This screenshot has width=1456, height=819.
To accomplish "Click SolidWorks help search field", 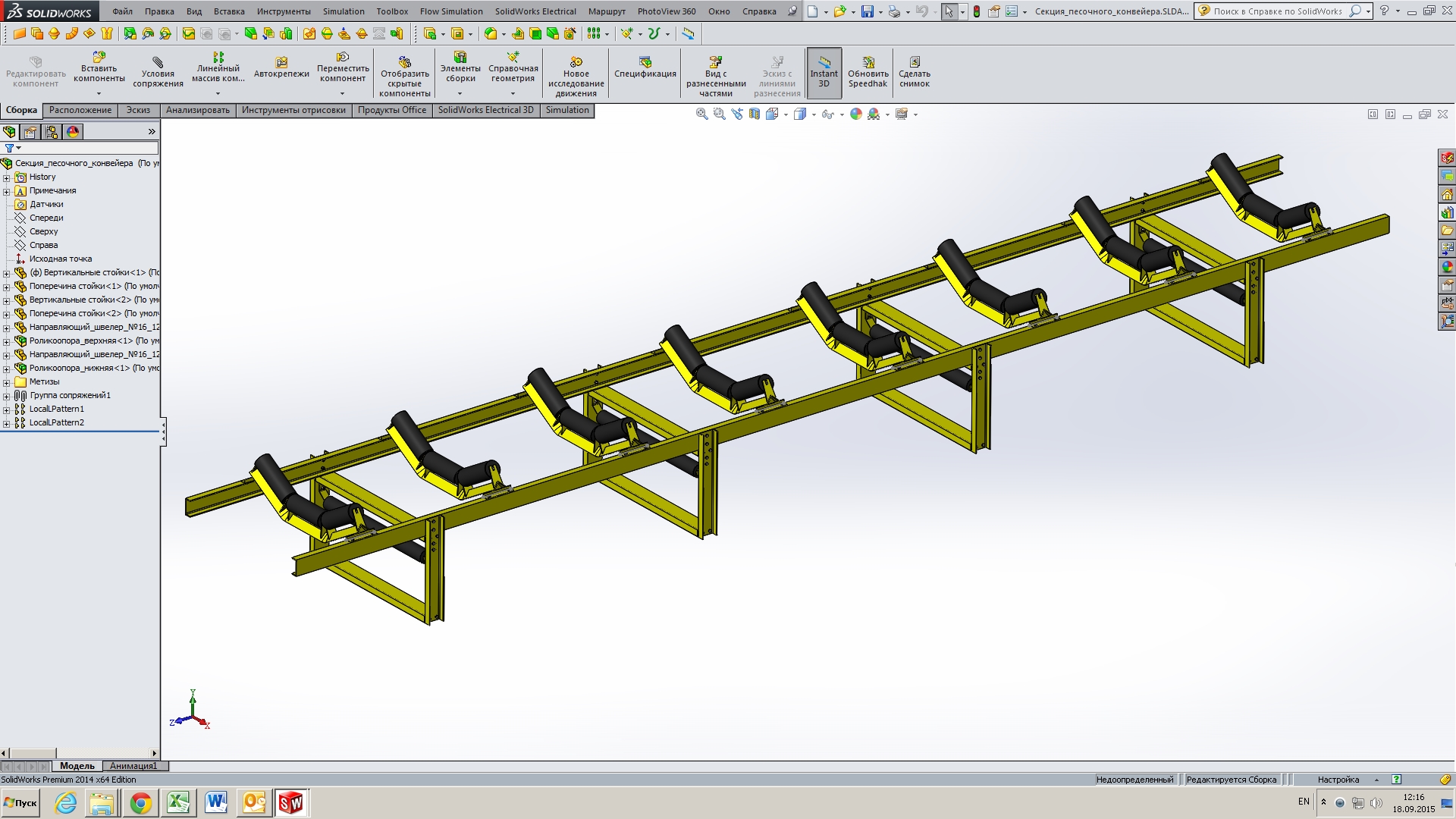I will pos(1278,11).
